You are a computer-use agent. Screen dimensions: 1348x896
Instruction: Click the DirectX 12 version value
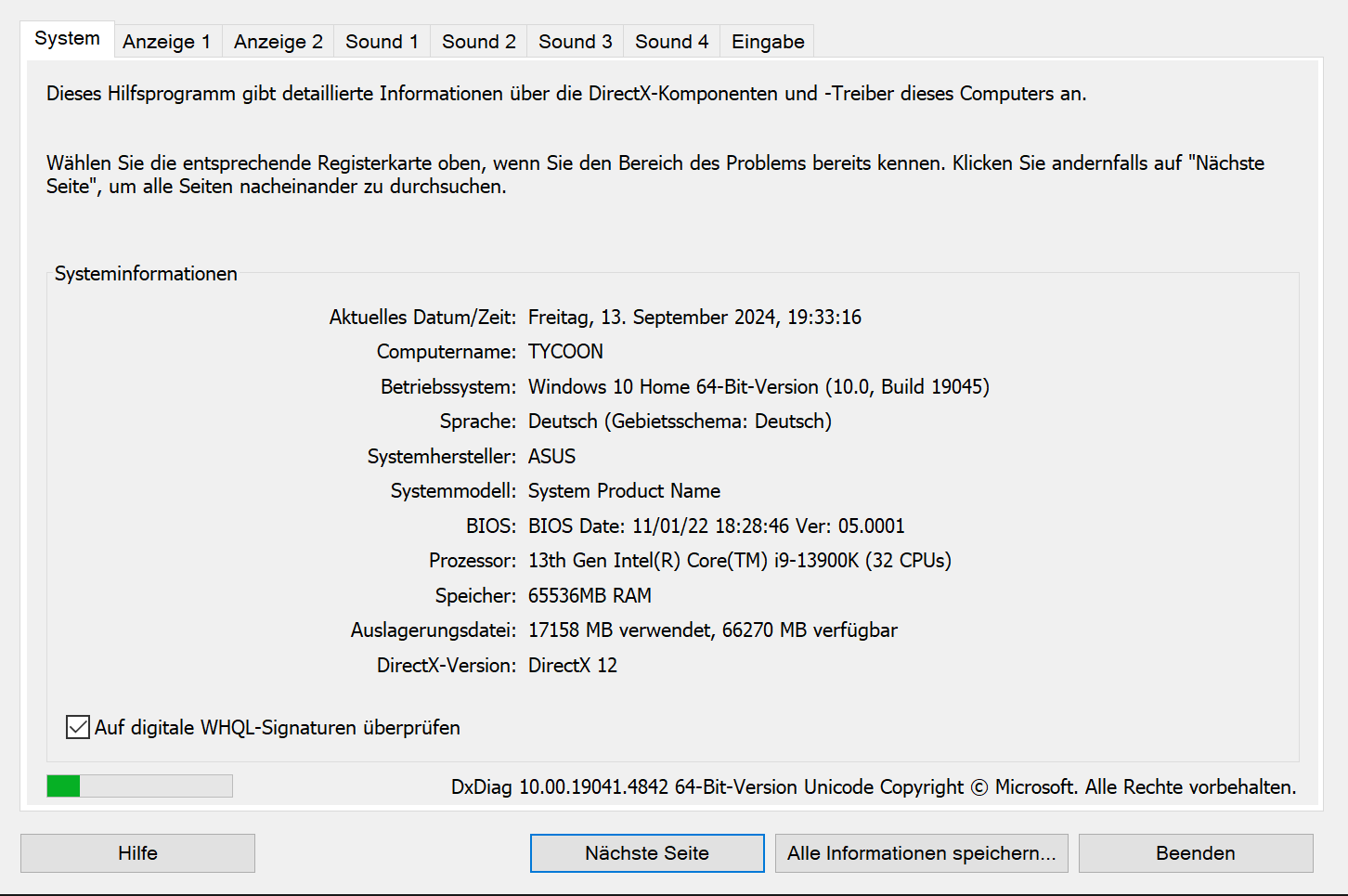(x=572, y=666)
